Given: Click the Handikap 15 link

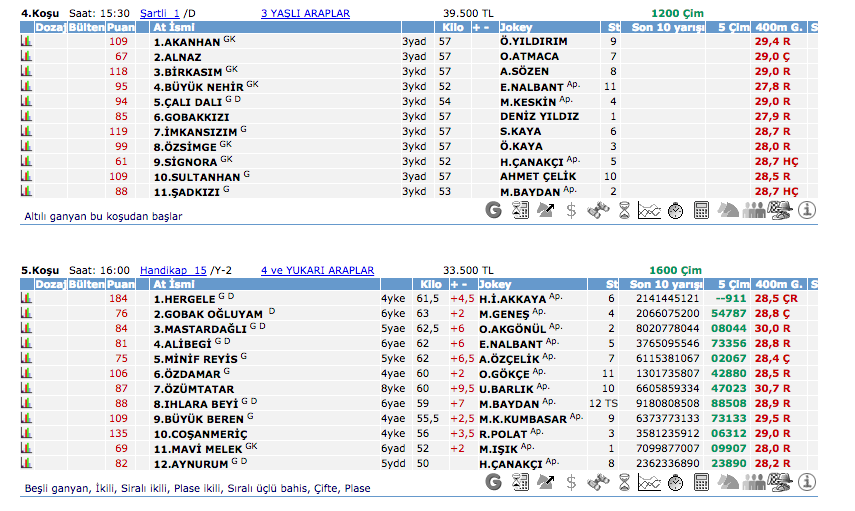Looking at the screenshot, I should (173, 270).
